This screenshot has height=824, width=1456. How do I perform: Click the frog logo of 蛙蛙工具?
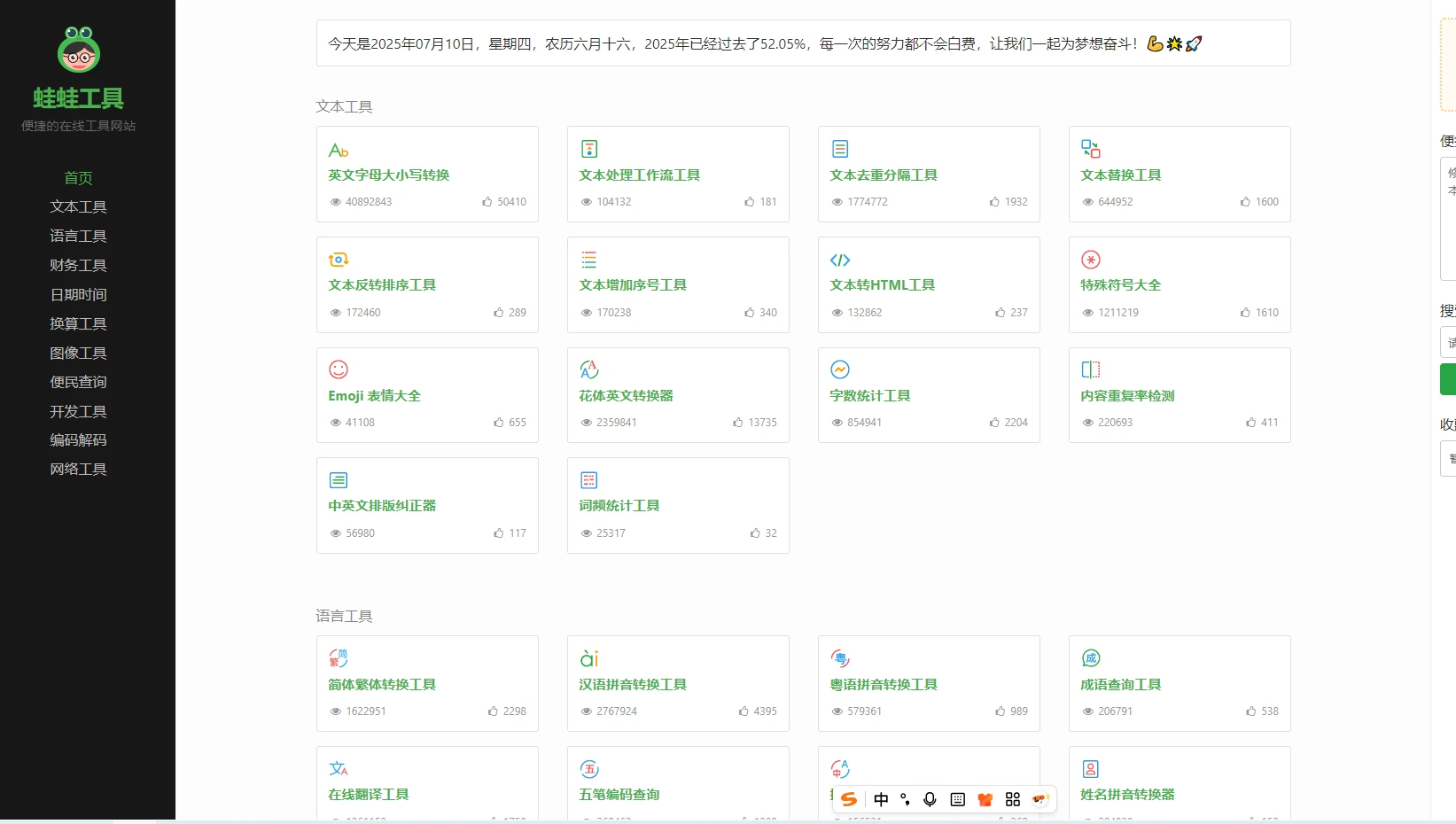click(x=79, y=50)
